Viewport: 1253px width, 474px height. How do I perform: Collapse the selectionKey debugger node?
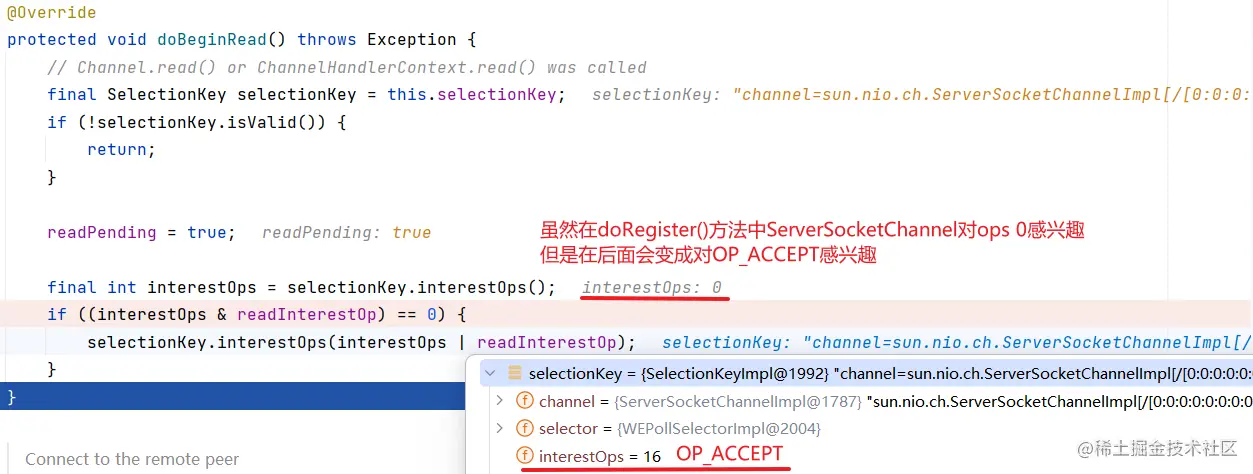tap(490, 374)
